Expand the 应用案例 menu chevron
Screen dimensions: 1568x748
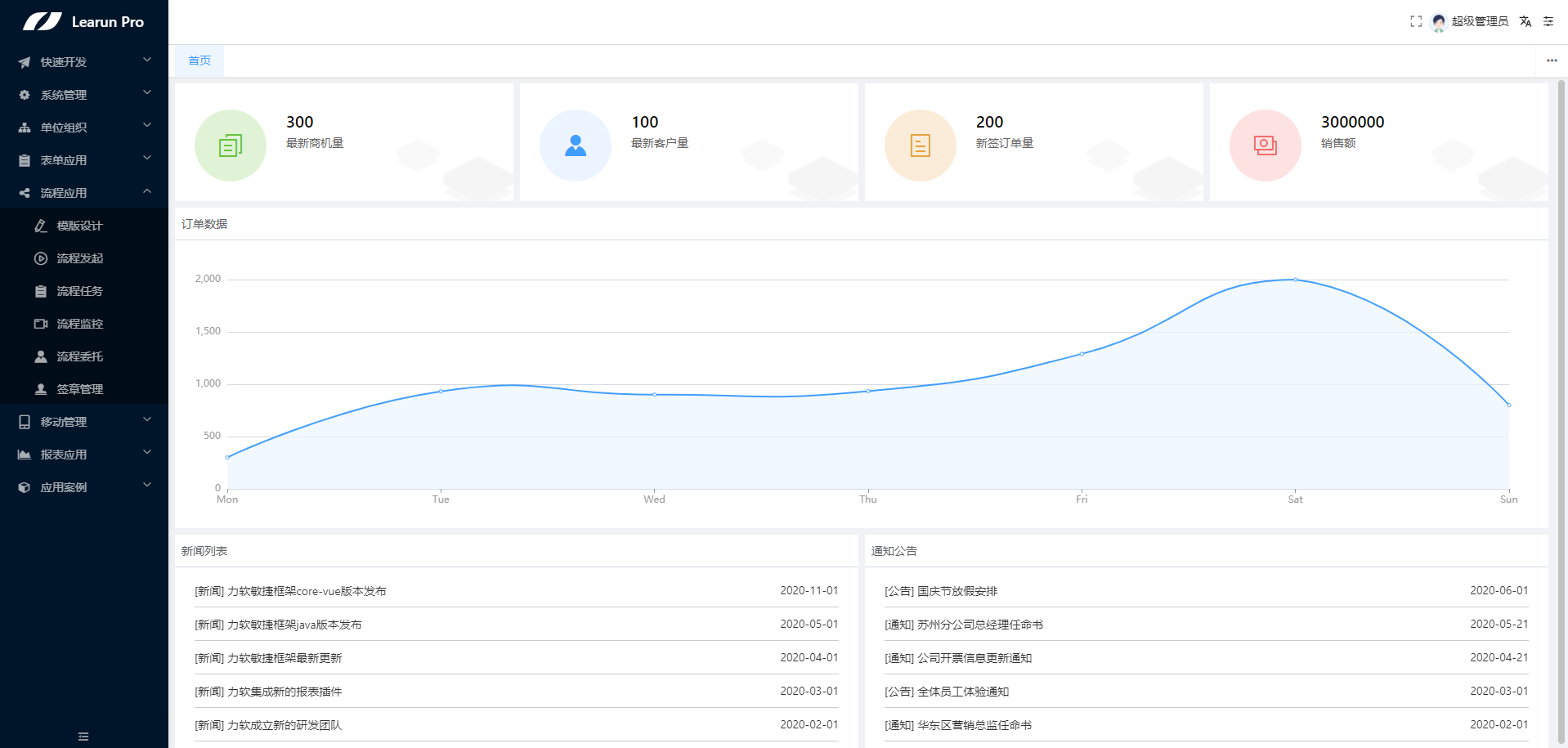click(147, 485)
